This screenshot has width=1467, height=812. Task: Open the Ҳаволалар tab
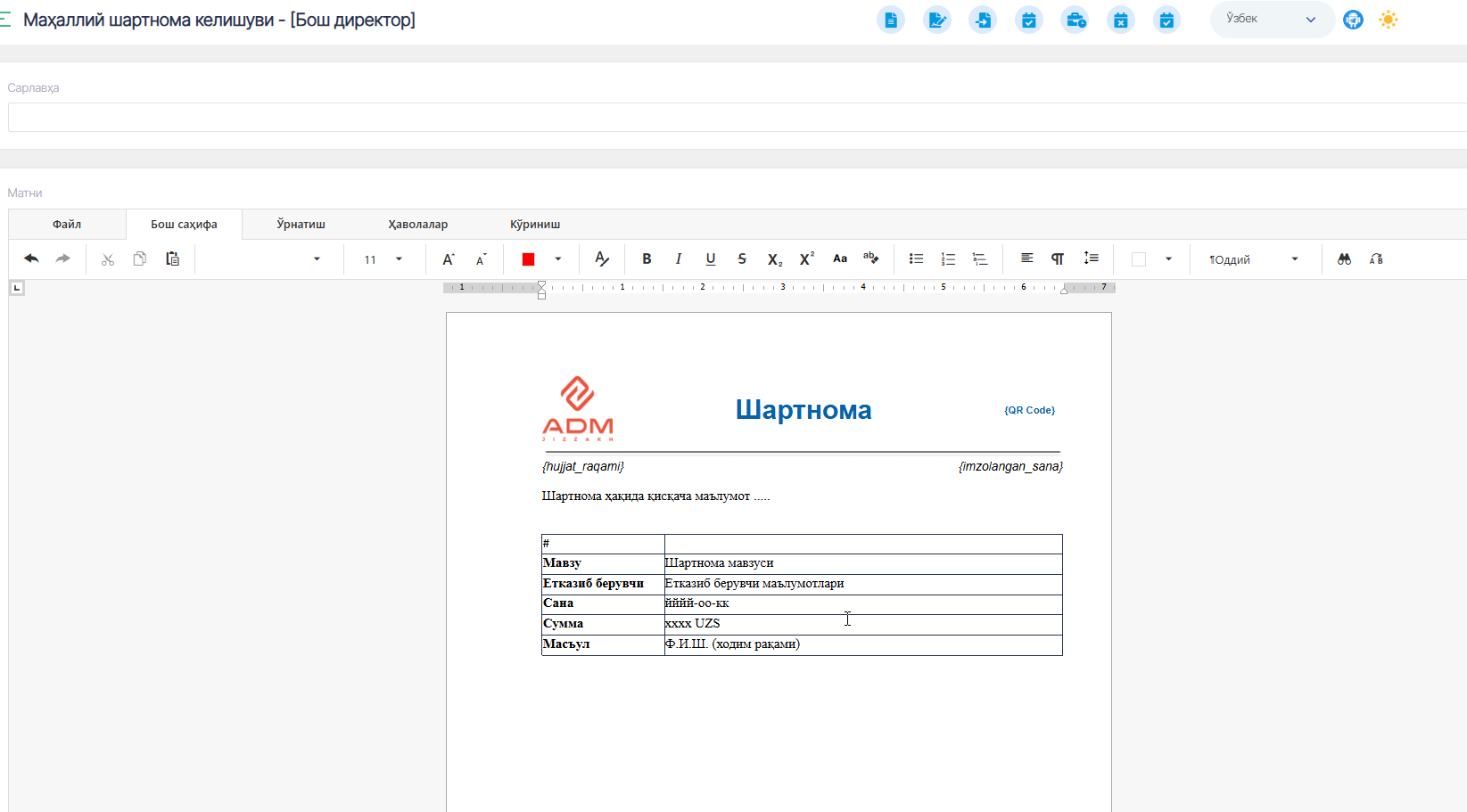click(x=417, y=225)
